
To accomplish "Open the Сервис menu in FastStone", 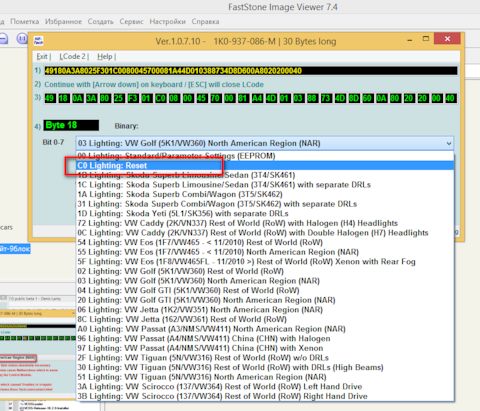I will pos(131,21).
